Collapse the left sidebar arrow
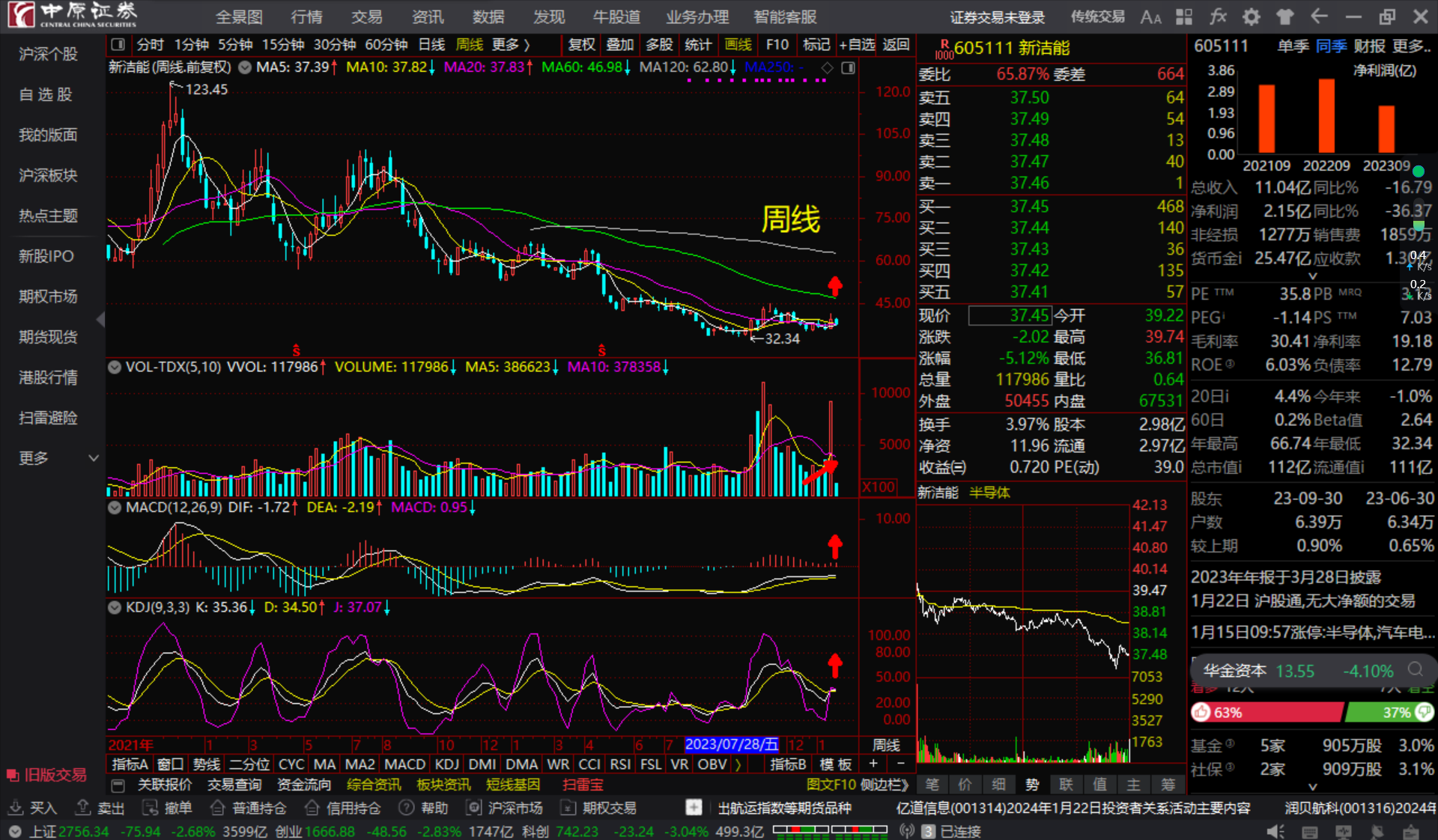The image size is (1438, 840). click(x=100, y=320)
